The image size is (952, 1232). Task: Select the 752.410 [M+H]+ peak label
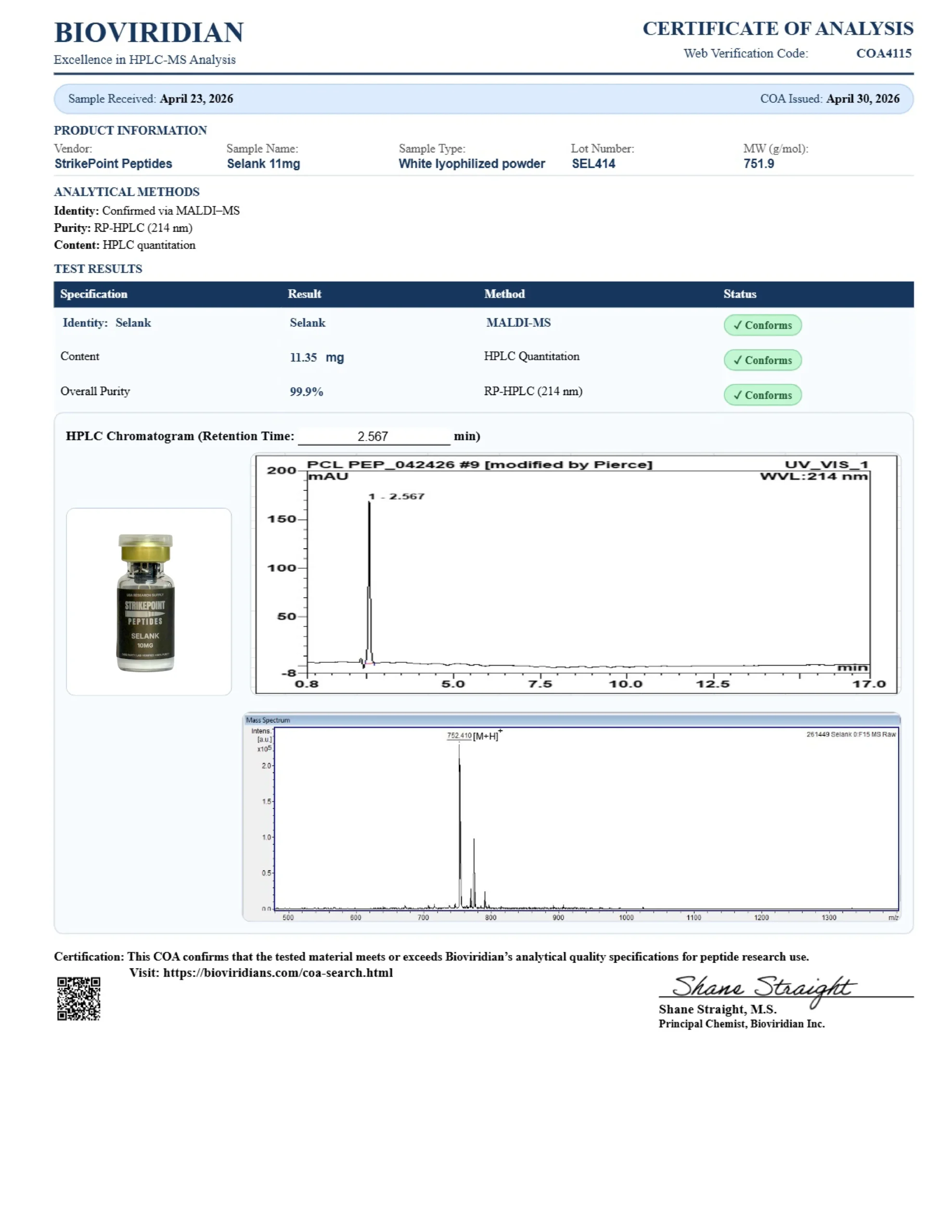(x=474, y=735)
